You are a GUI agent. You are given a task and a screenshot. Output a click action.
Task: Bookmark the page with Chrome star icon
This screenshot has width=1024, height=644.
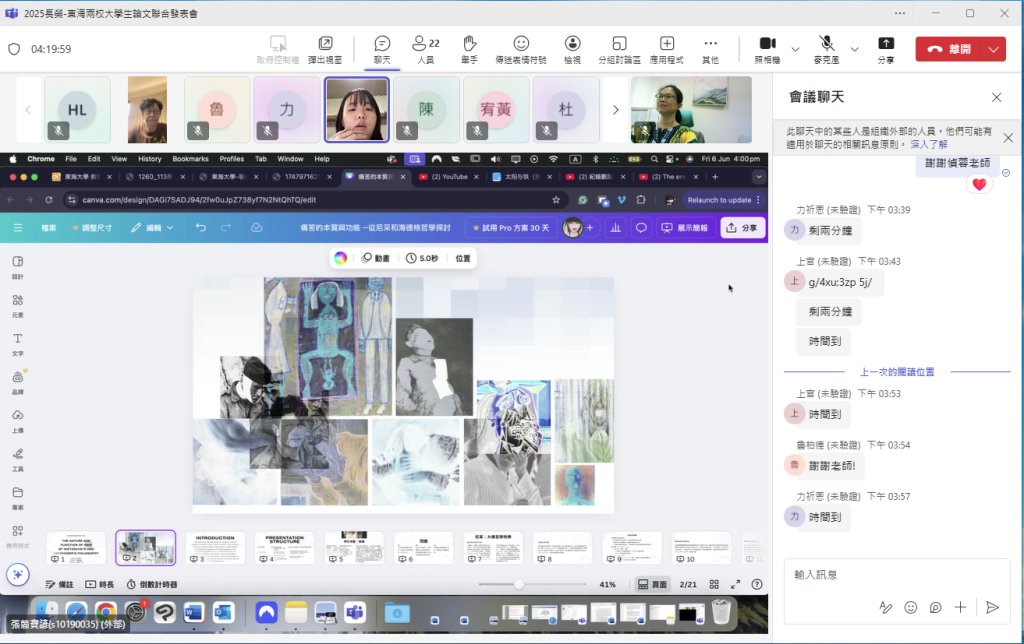coord(556,200)
